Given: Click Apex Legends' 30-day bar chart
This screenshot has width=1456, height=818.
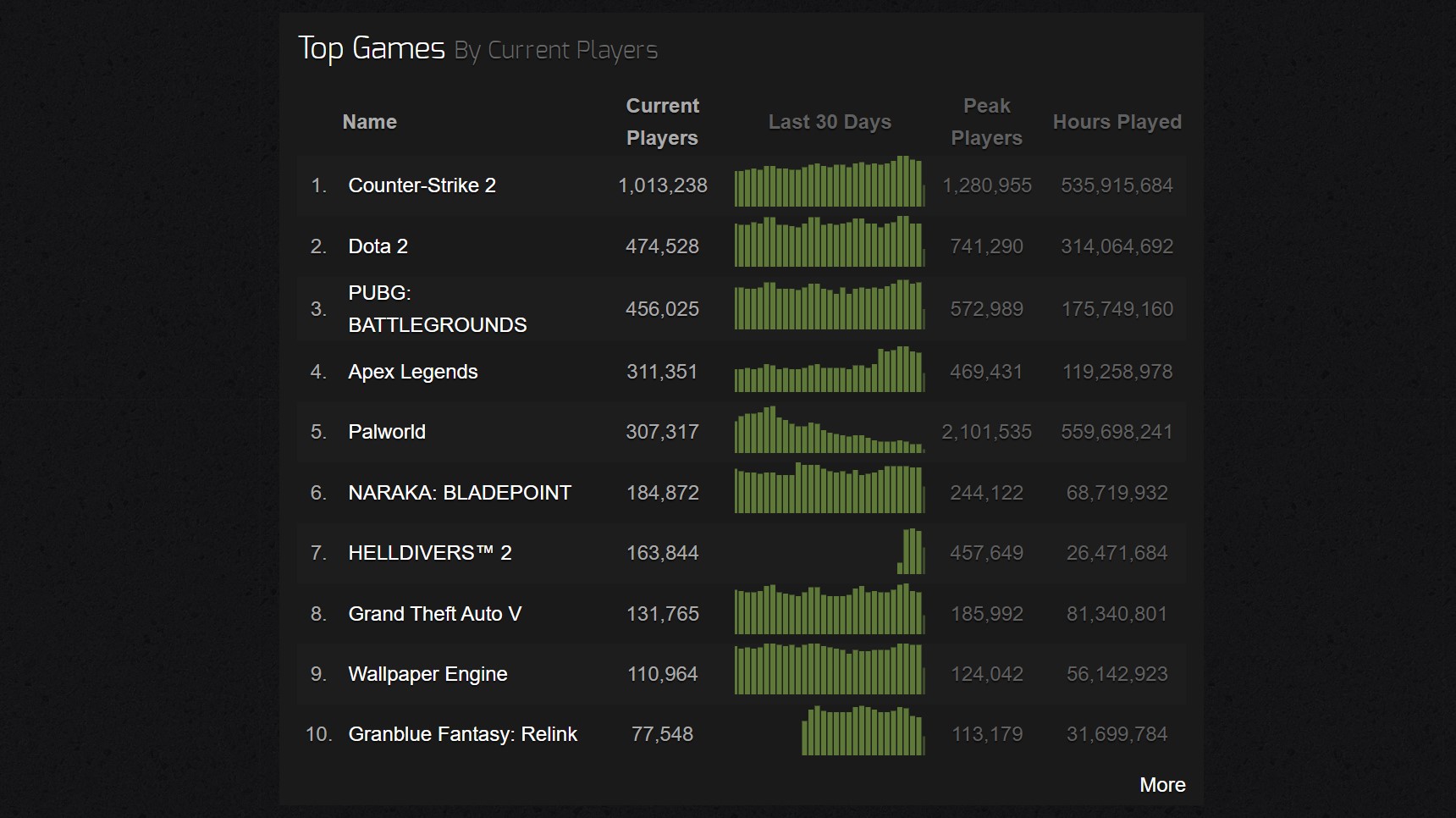Looking at the screenshot, I should point(830,369).
